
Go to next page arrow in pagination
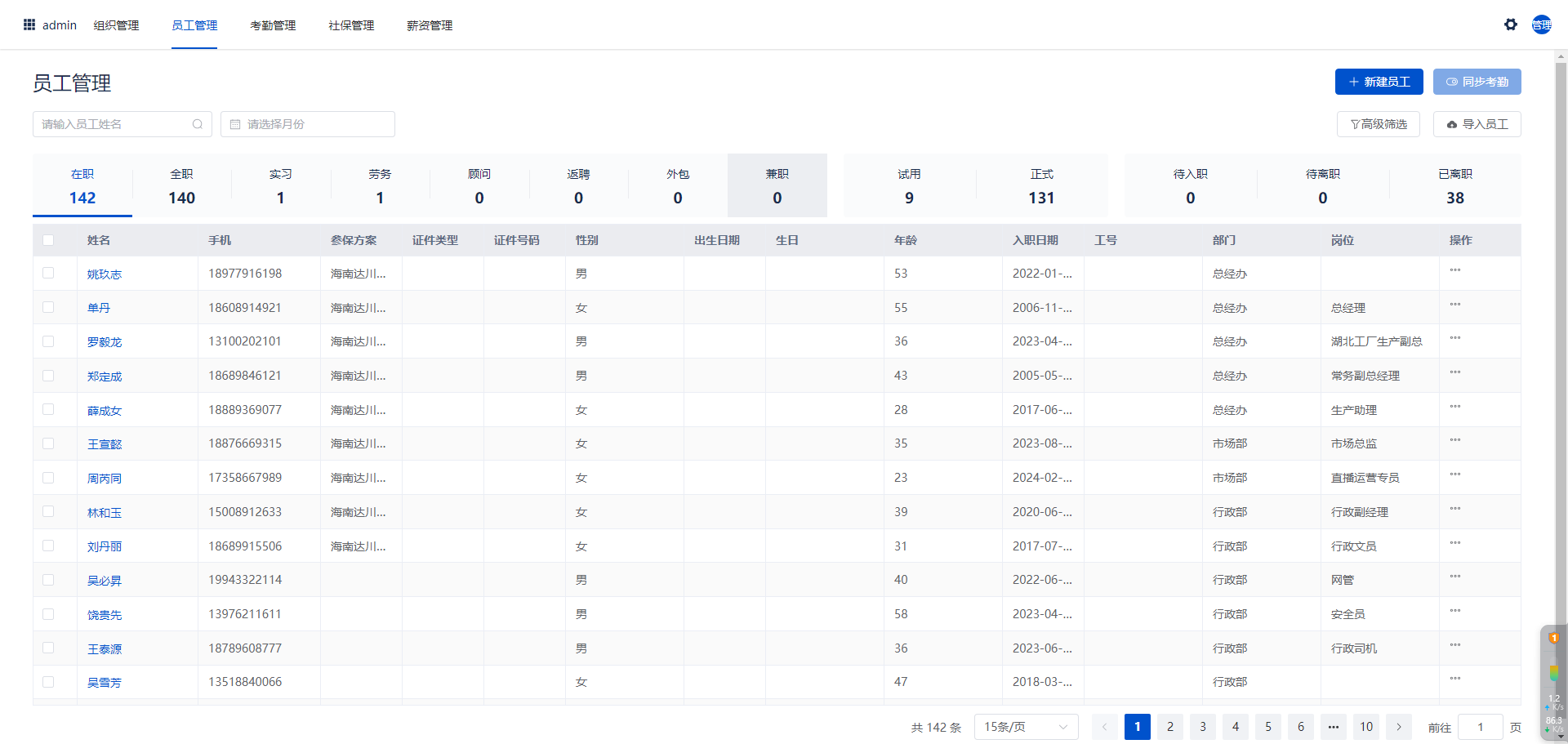coord(1398,727)
